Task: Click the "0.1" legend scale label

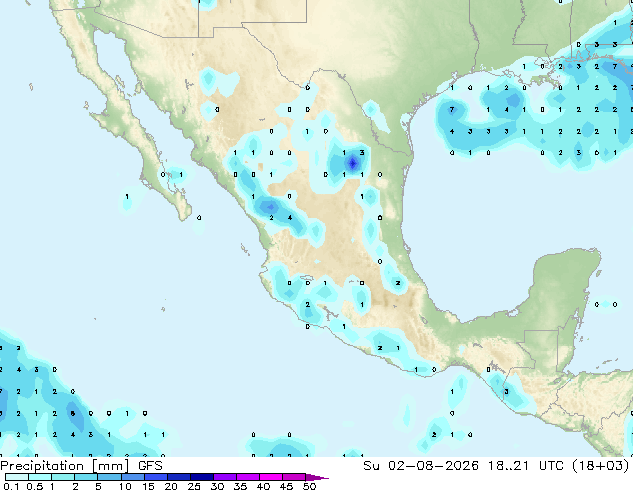Action: coord(11,486)
